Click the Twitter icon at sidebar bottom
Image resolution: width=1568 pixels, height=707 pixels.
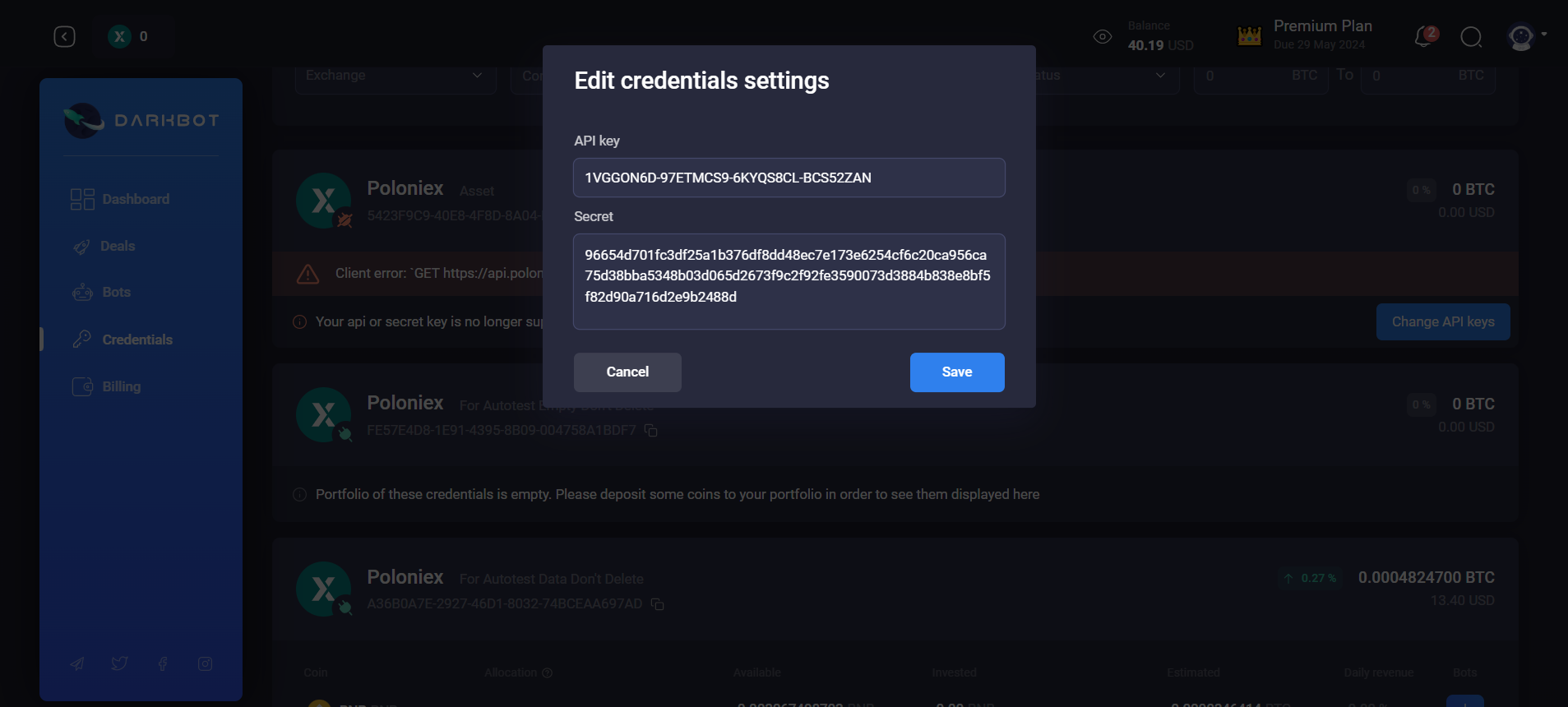(119, 663)
